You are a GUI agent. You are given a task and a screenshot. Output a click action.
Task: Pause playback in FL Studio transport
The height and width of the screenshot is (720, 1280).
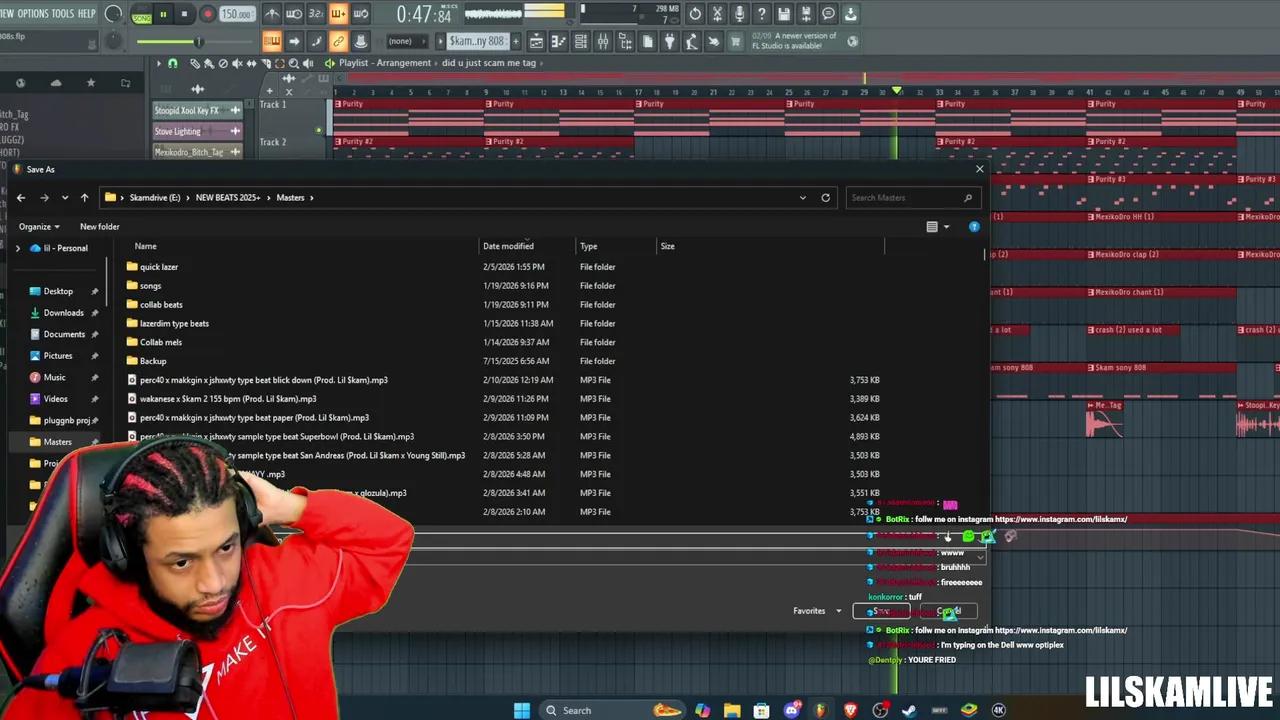(x=163, y=14)
